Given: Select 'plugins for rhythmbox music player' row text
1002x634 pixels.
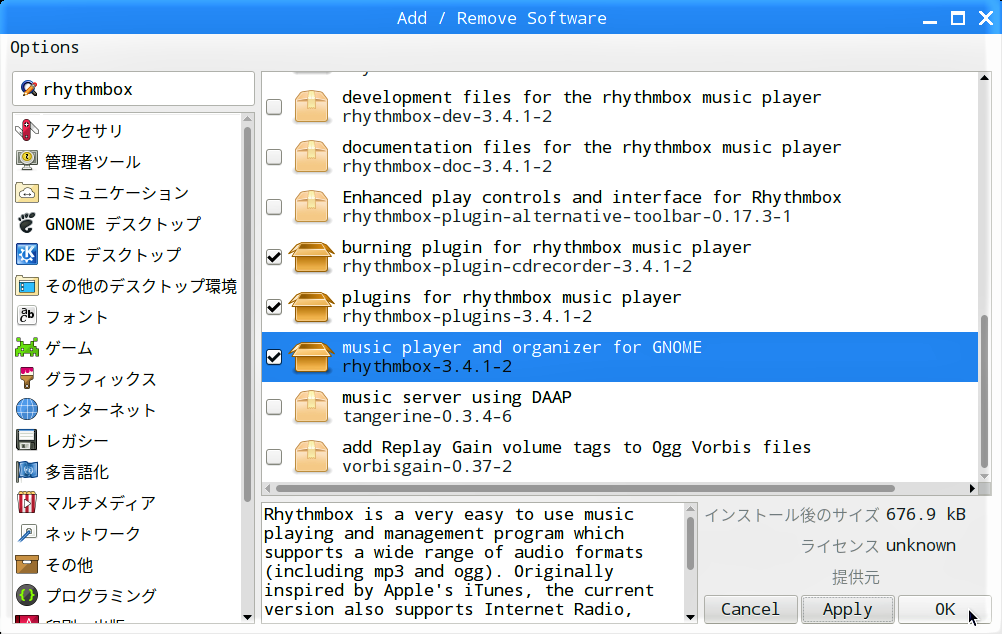Looking at the screenshot, I should pos(511,297).
